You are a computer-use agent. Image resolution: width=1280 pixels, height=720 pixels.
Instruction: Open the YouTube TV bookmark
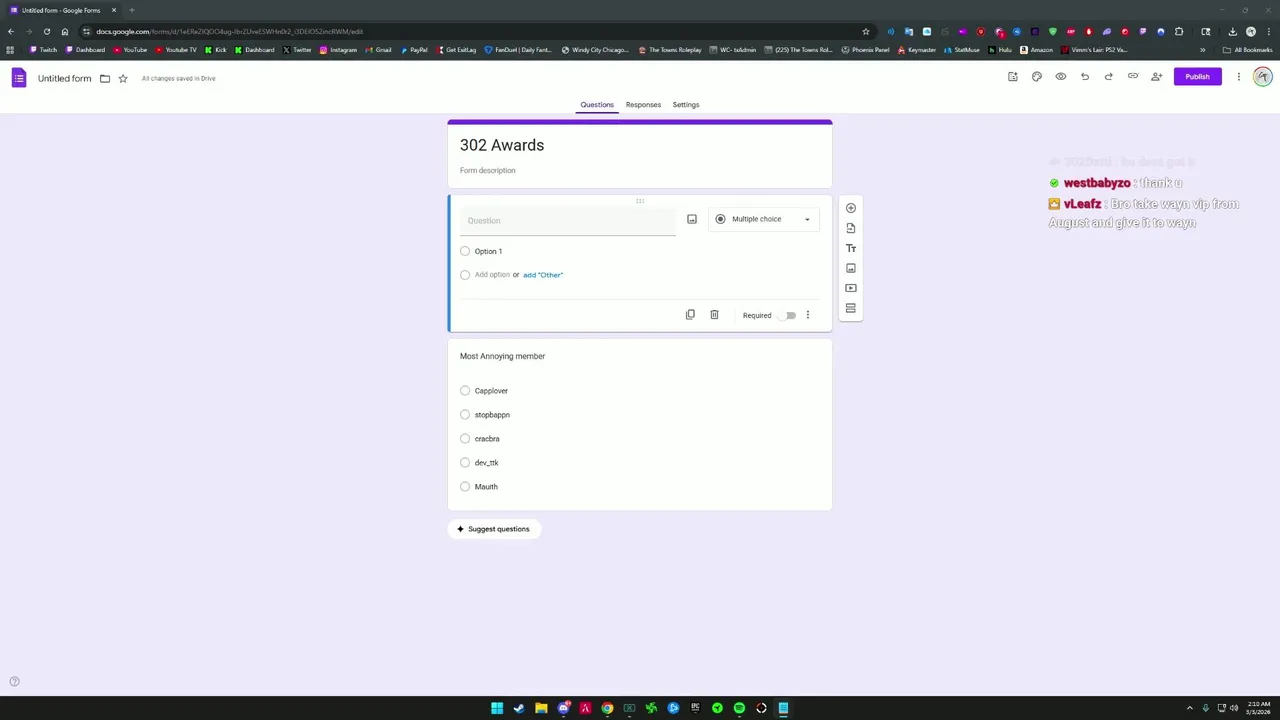click(x=176, y=50)
